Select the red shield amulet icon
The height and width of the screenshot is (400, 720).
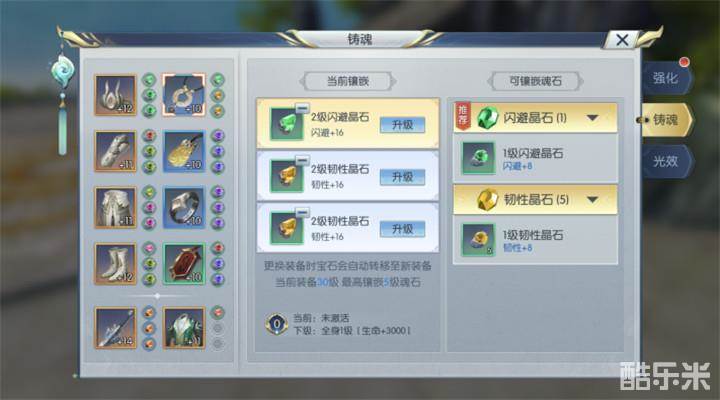point(184,264)
